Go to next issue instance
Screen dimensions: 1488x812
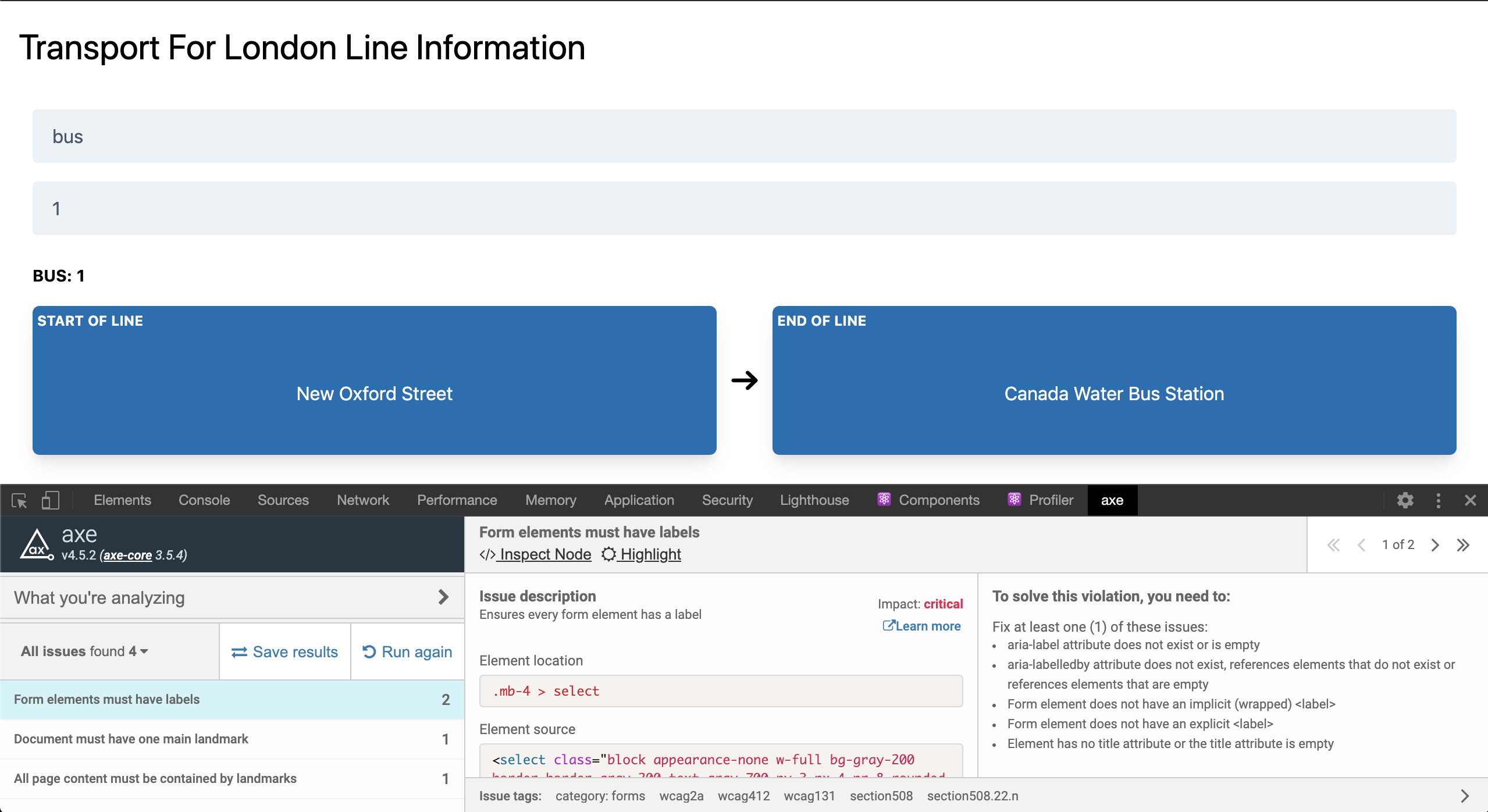pyautogui.click(x=1435, y=545)
